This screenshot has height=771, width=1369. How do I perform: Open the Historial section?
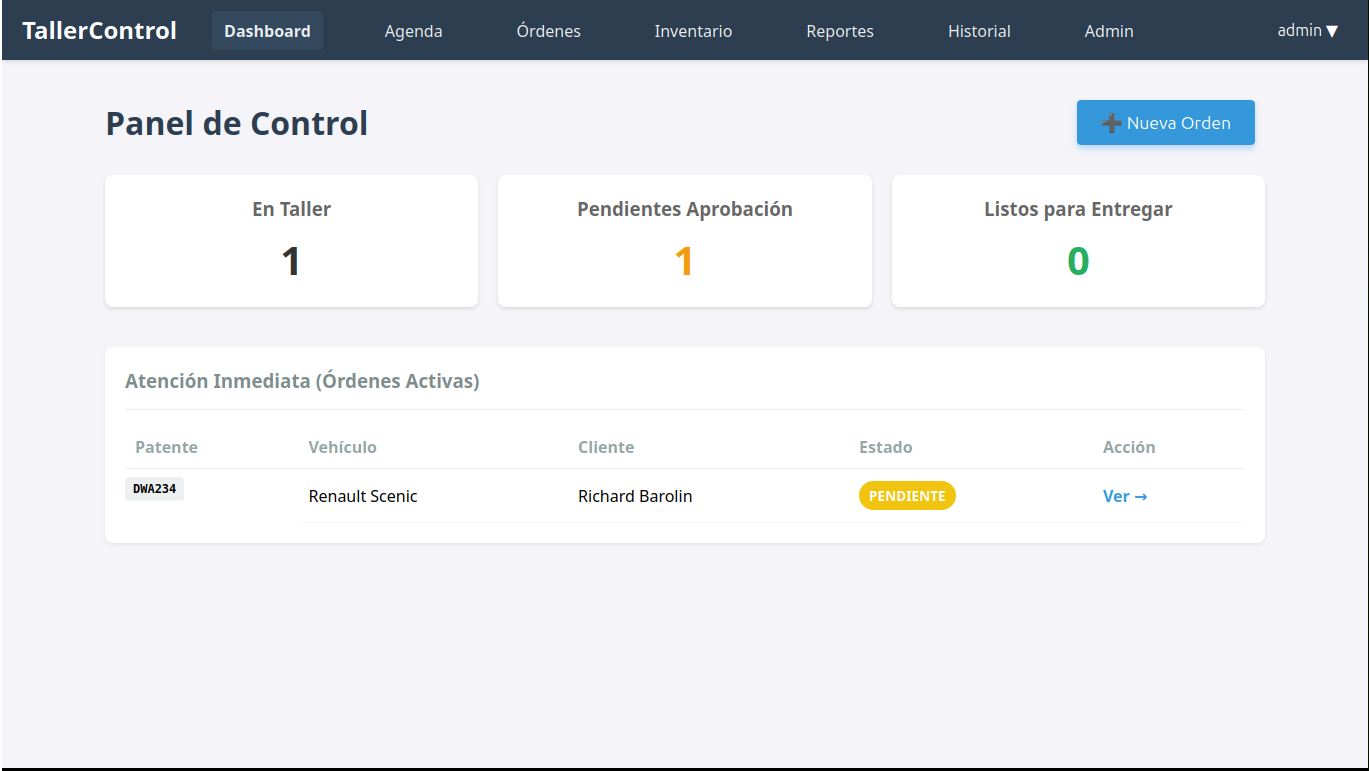pos(978,31)
